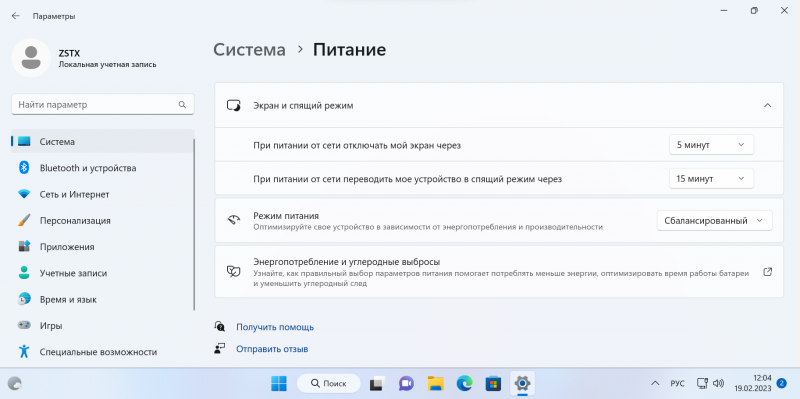The width and height of the screenshot is (800, 399).
Task: Open the Chat app in taskbar
Action: click(407, 383)
